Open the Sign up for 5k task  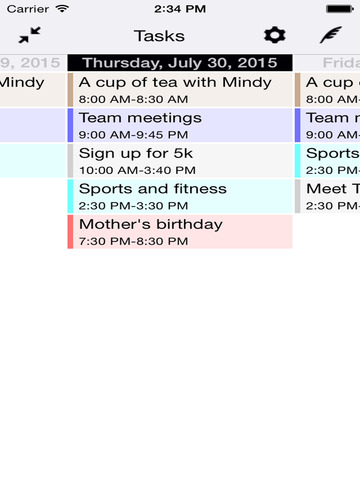(x=180, y=161)
